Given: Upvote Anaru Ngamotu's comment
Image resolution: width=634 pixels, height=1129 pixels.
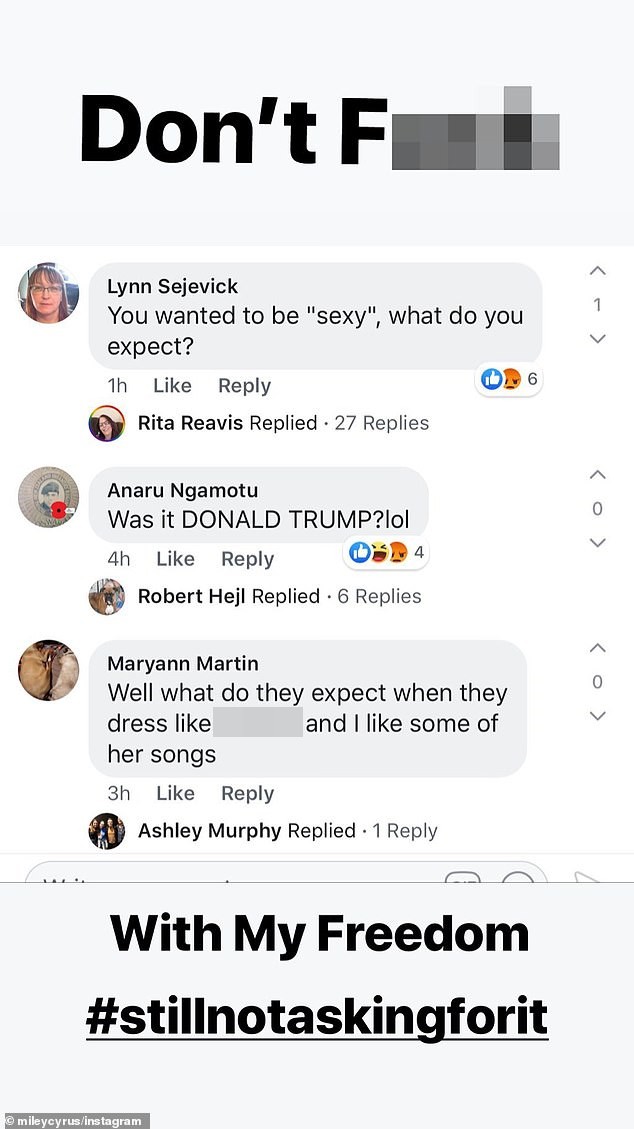Looking at the screenshot, I should (597, 475).
